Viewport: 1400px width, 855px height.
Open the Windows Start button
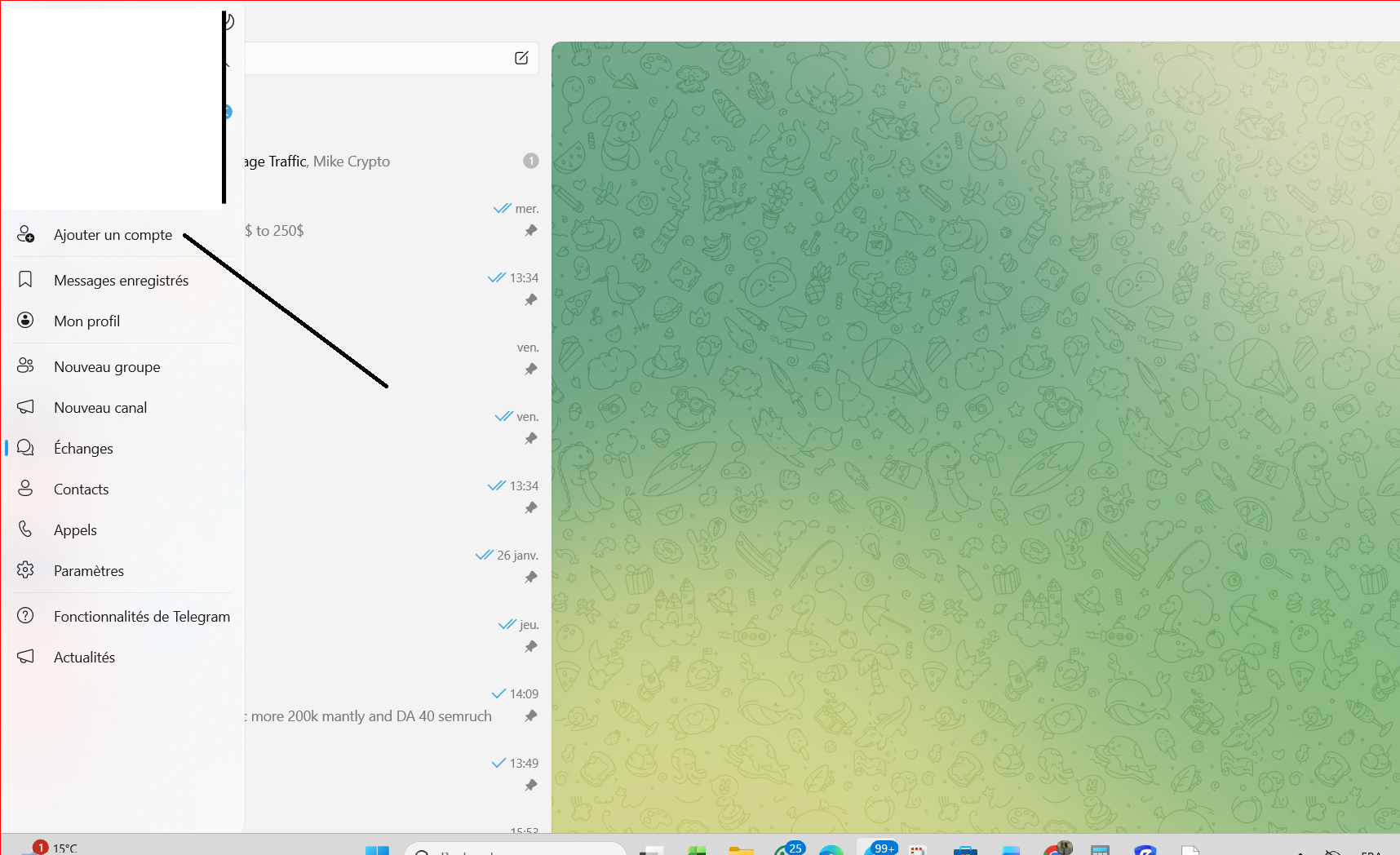[x=377, y=850]
